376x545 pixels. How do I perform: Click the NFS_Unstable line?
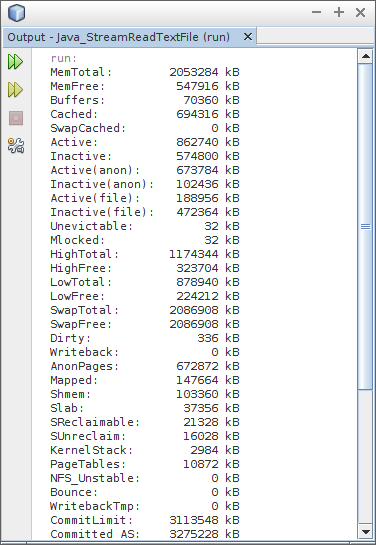[145, 478]
